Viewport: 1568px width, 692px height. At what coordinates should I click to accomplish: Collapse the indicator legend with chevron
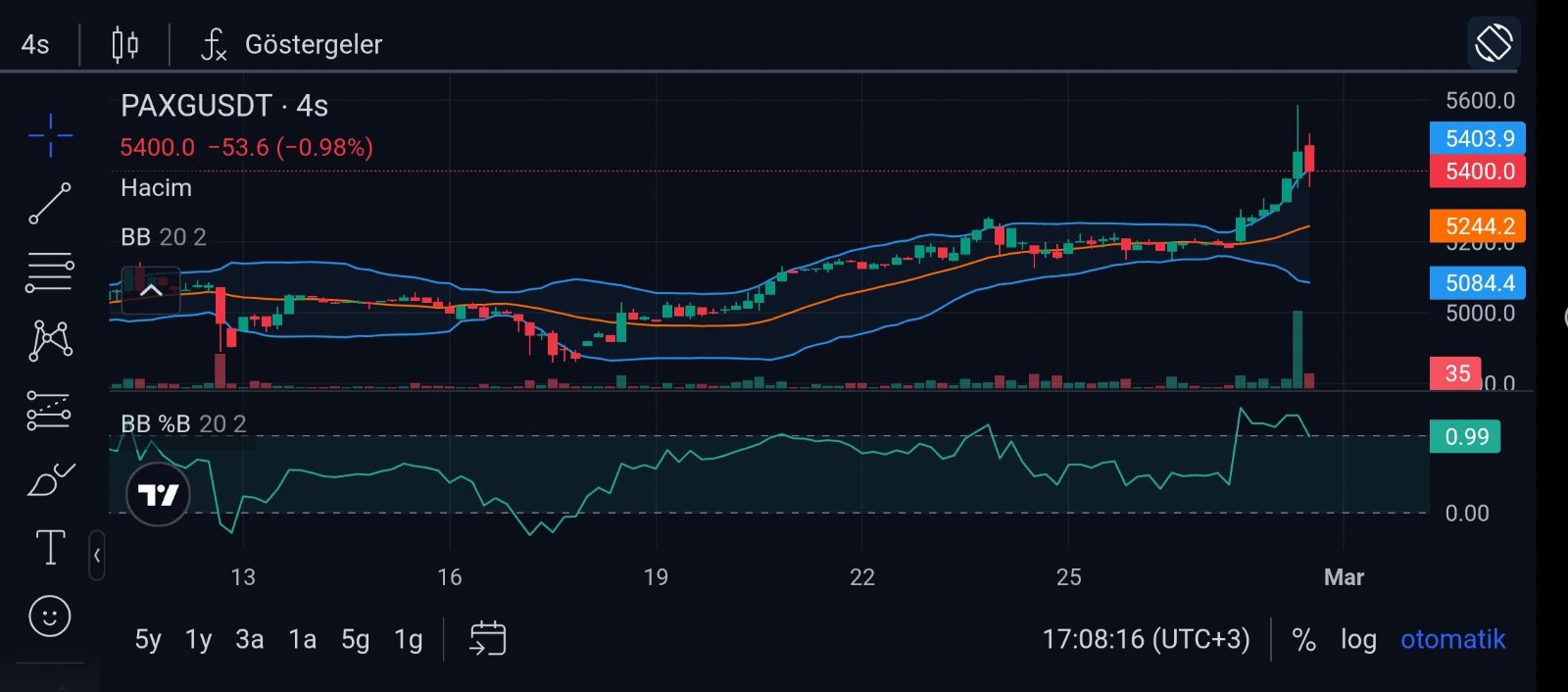151,290
